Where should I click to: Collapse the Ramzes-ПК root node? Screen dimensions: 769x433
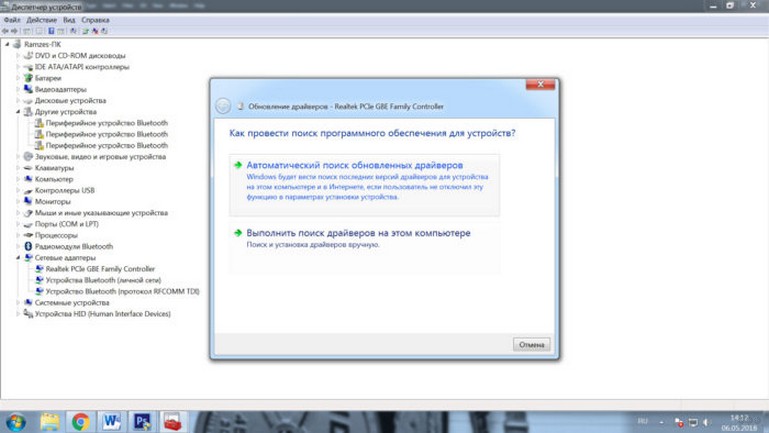(7, 44)
